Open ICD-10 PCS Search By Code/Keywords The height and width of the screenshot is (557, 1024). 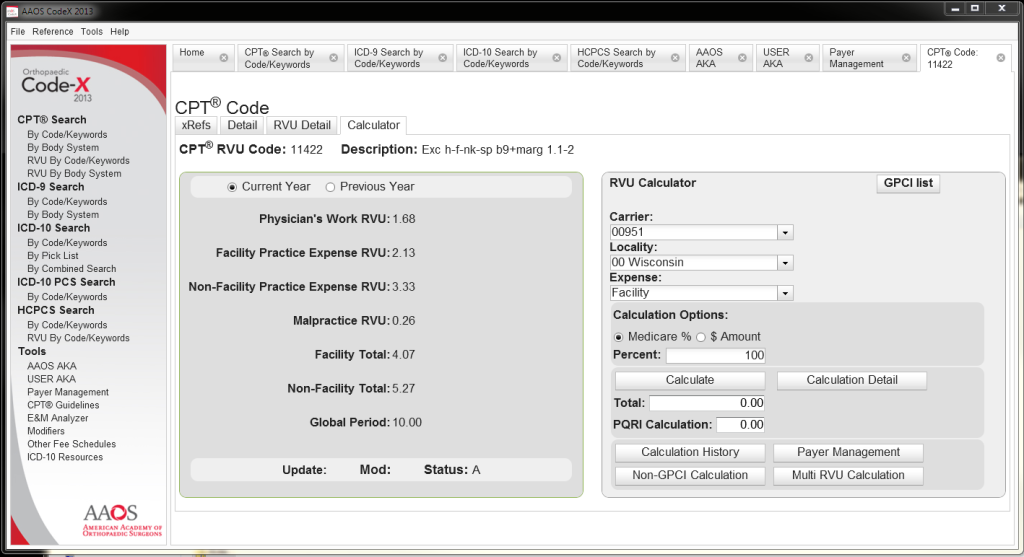67,297
